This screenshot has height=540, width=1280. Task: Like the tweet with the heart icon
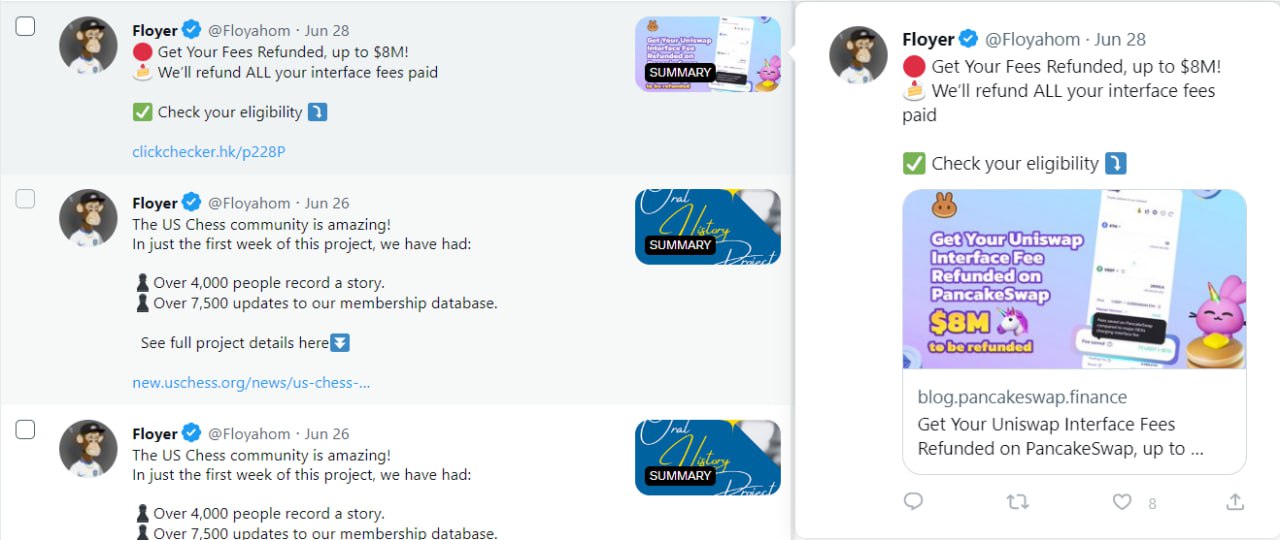[x=1122, y=502]
